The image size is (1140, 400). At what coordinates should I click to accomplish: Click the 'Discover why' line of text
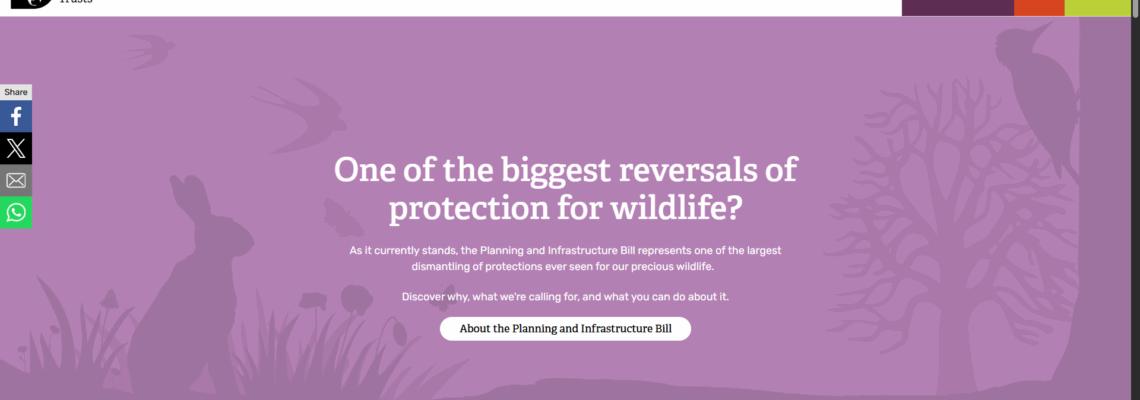(565, 297)
